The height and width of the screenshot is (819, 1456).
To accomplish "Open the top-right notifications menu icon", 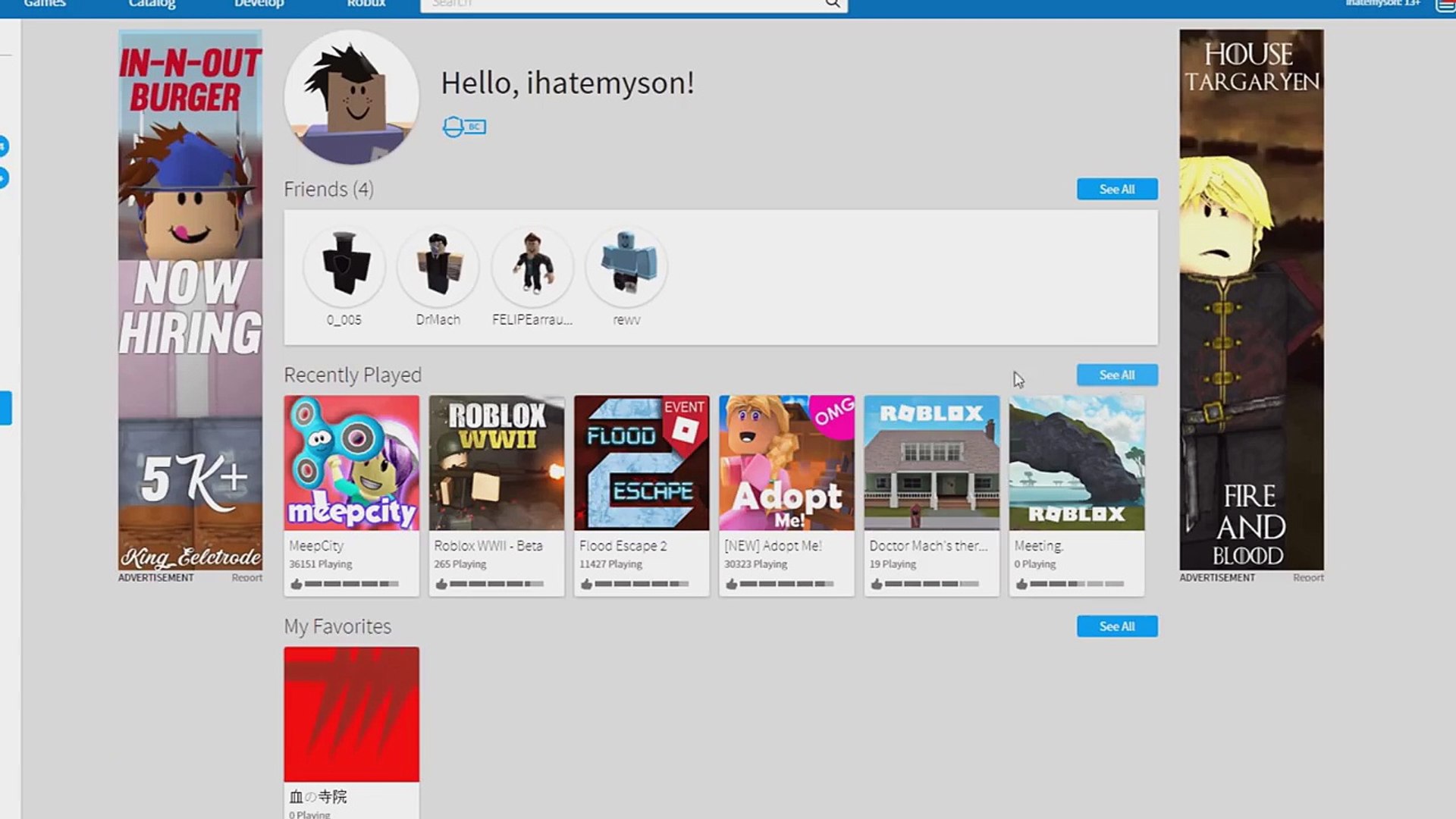I will pyautogui.click(x=1445, y=5).
